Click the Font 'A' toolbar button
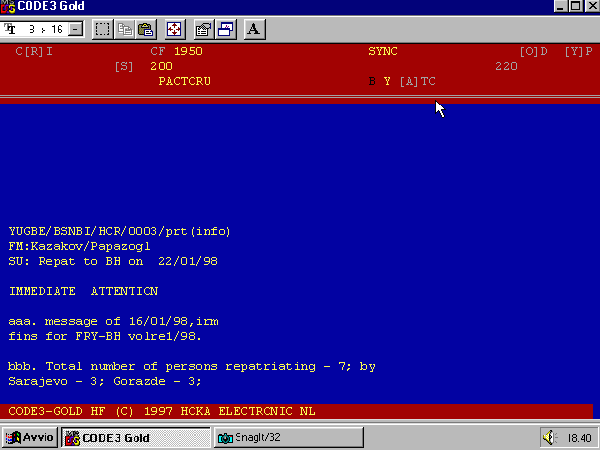Viewport: 600px width, 450px height. 253,29
